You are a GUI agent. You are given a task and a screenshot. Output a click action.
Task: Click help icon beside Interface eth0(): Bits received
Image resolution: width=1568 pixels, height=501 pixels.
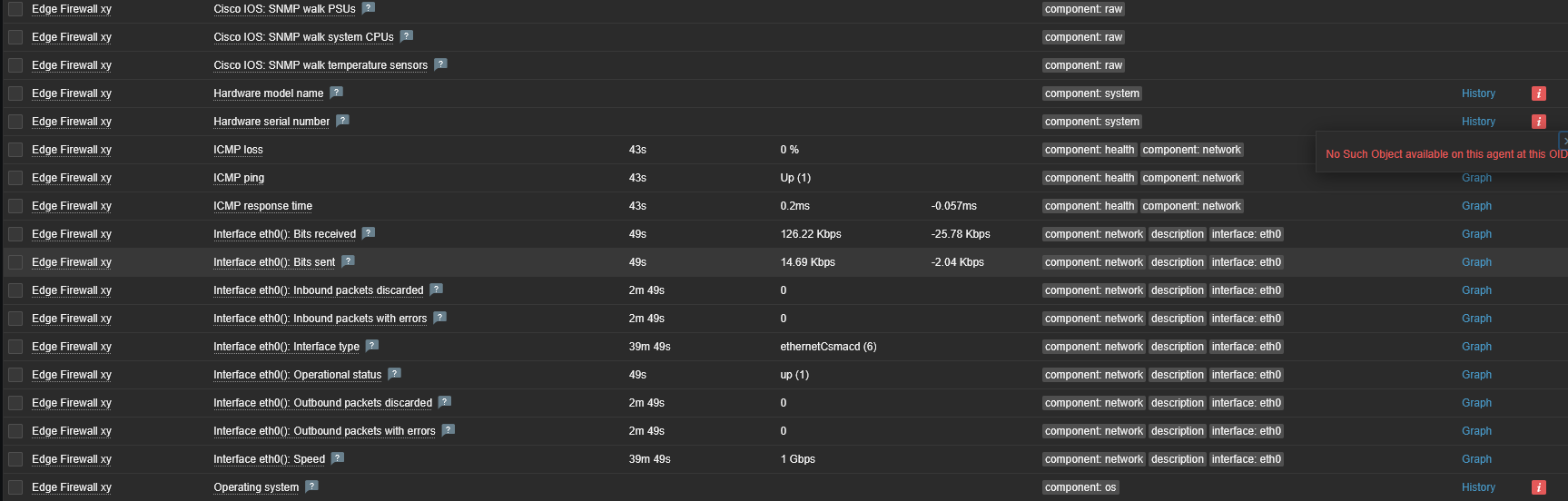pyautogui.click(x=368, y=233)
